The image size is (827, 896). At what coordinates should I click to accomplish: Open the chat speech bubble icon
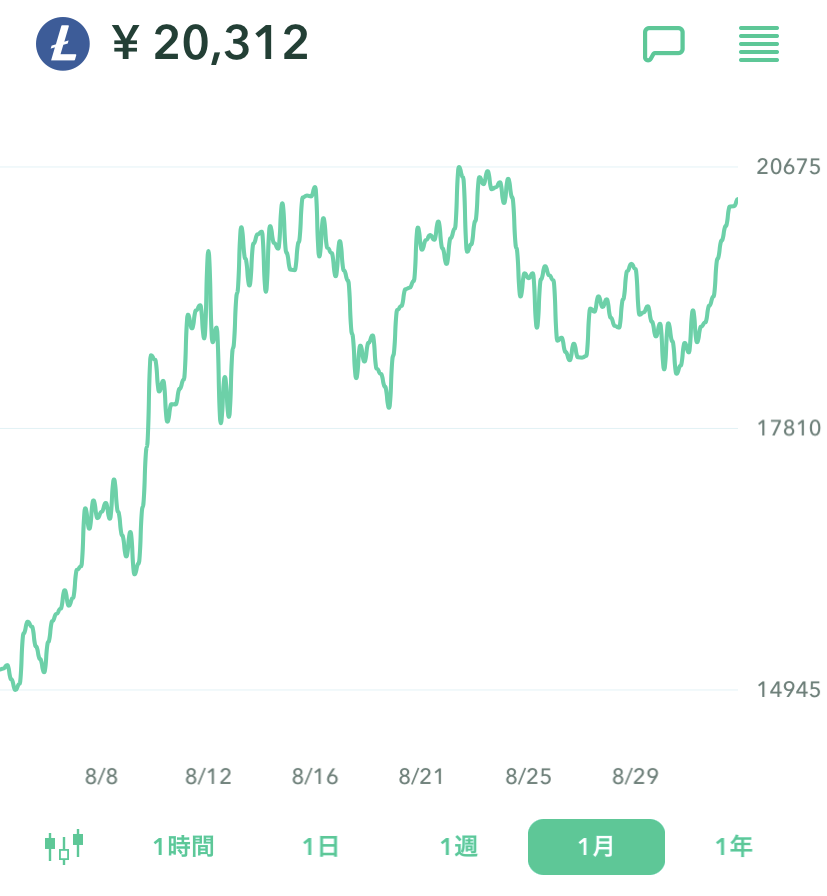[x=663, y=44]
